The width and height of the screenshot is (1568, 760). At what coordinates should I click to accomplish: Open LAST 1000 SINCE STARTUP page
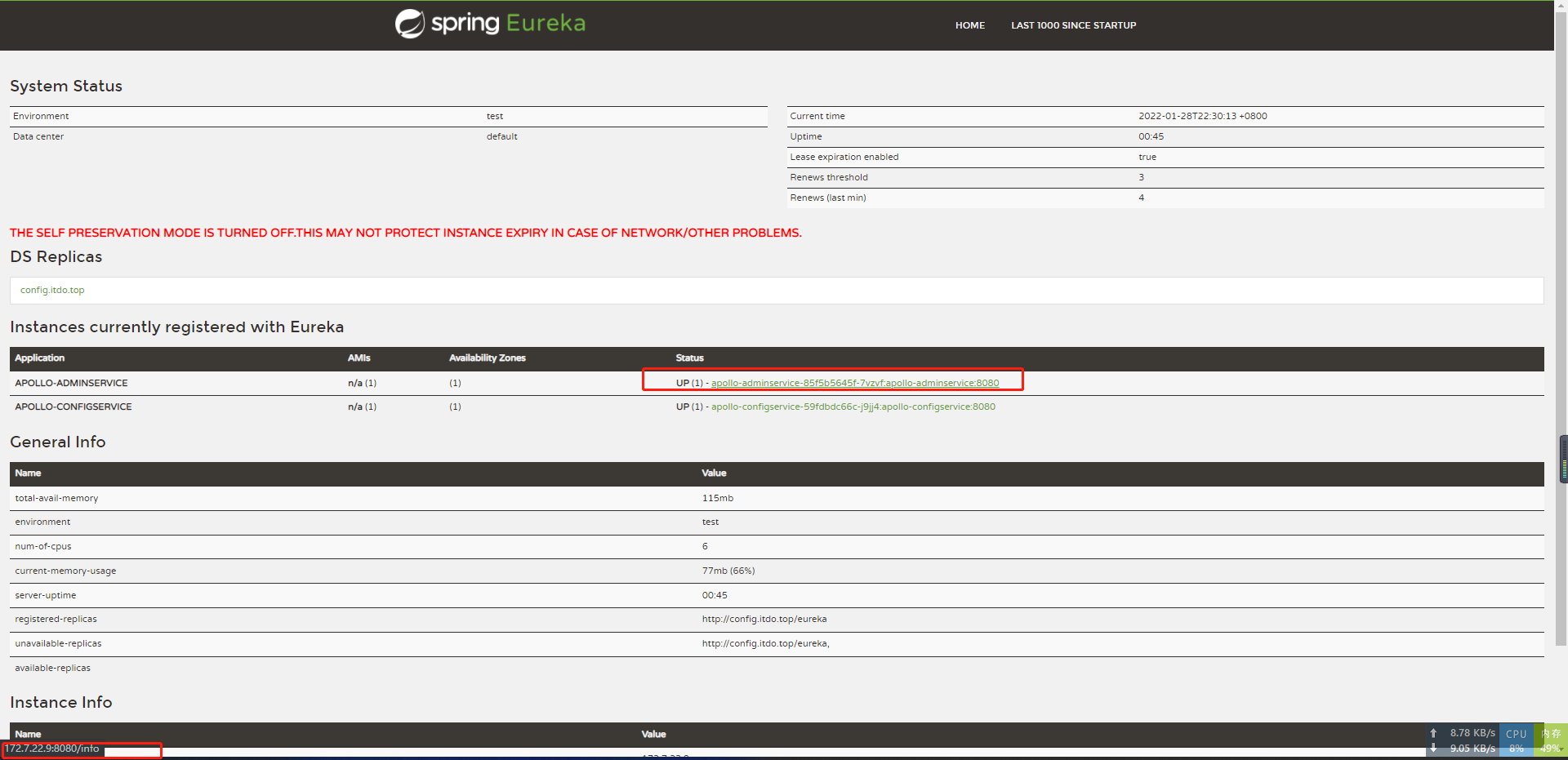(x=1073, y=25)
